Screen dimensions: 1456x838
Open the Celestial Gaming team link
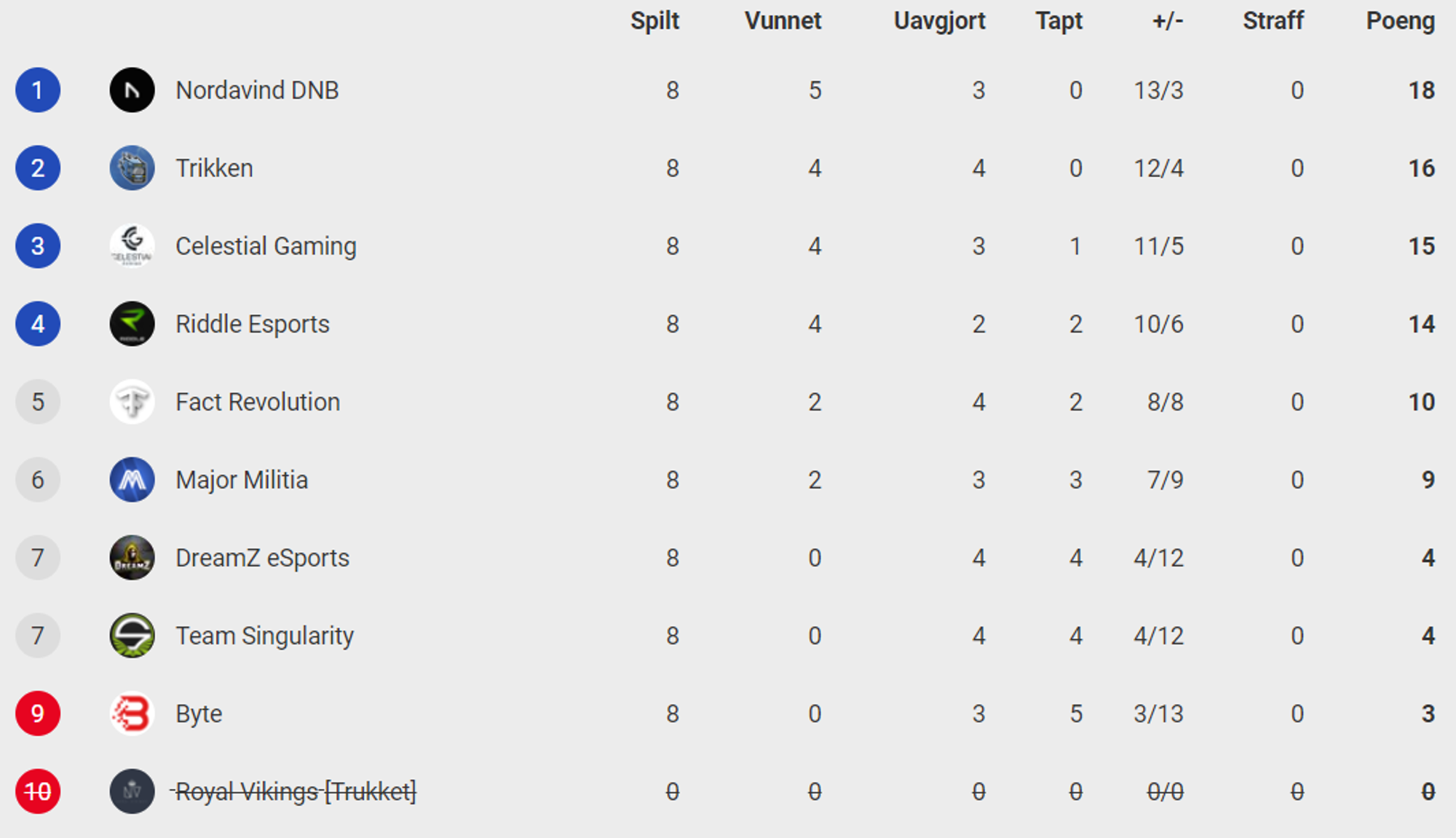click(x=266, y=246)
